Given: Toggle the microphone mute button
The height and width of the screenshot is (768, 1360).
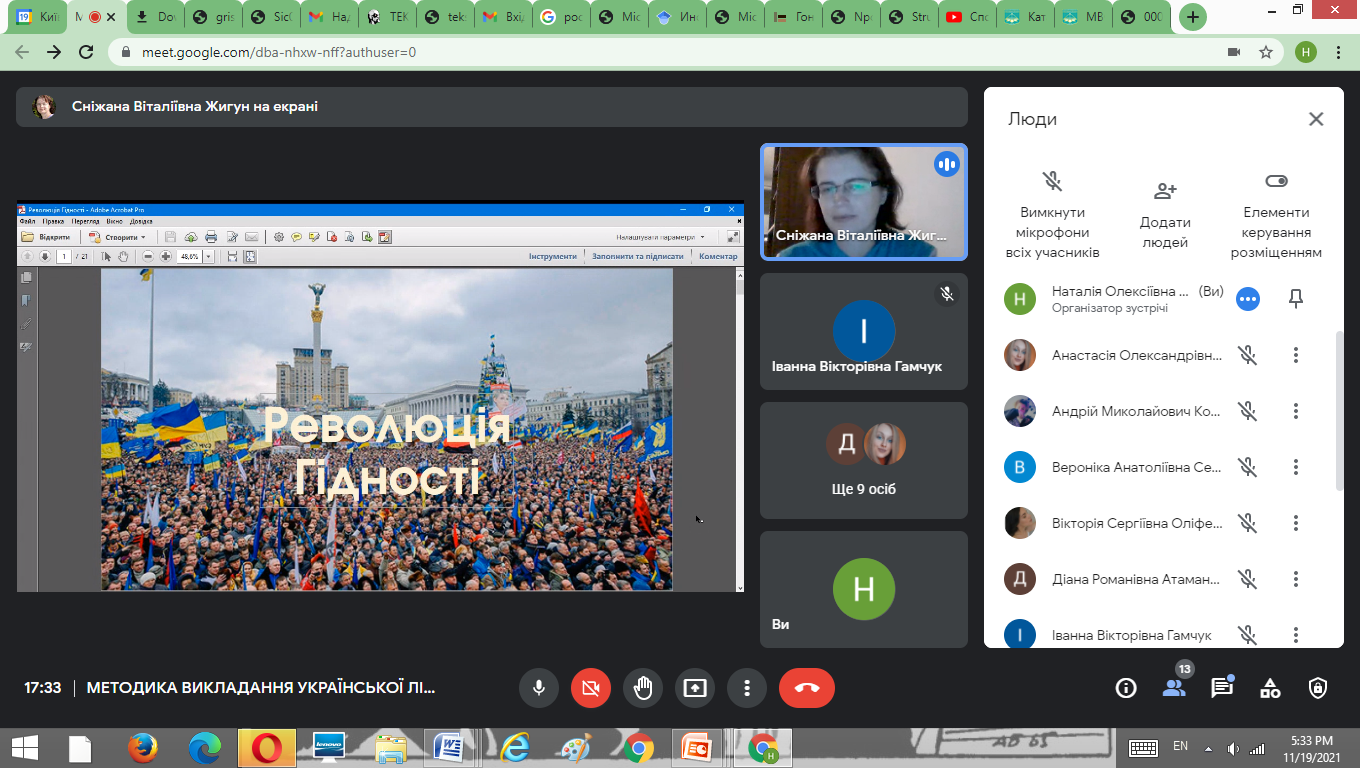Looking at the screenshot, I should tap(538, 688).
